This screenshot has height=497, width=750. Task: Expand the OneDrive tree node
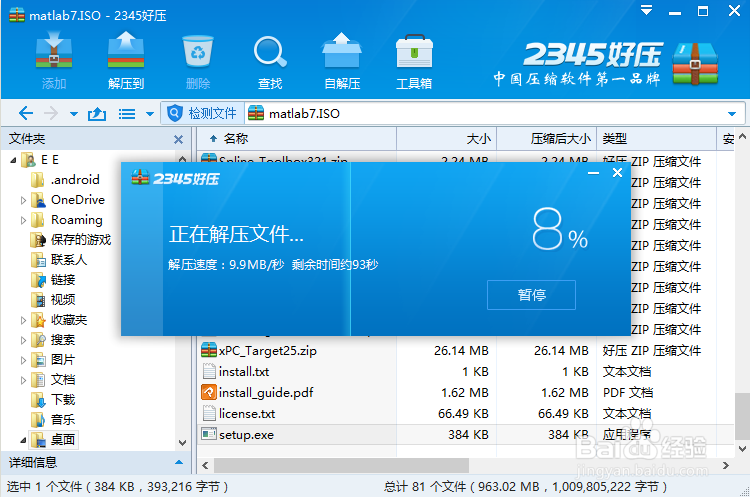coord(23,200)
